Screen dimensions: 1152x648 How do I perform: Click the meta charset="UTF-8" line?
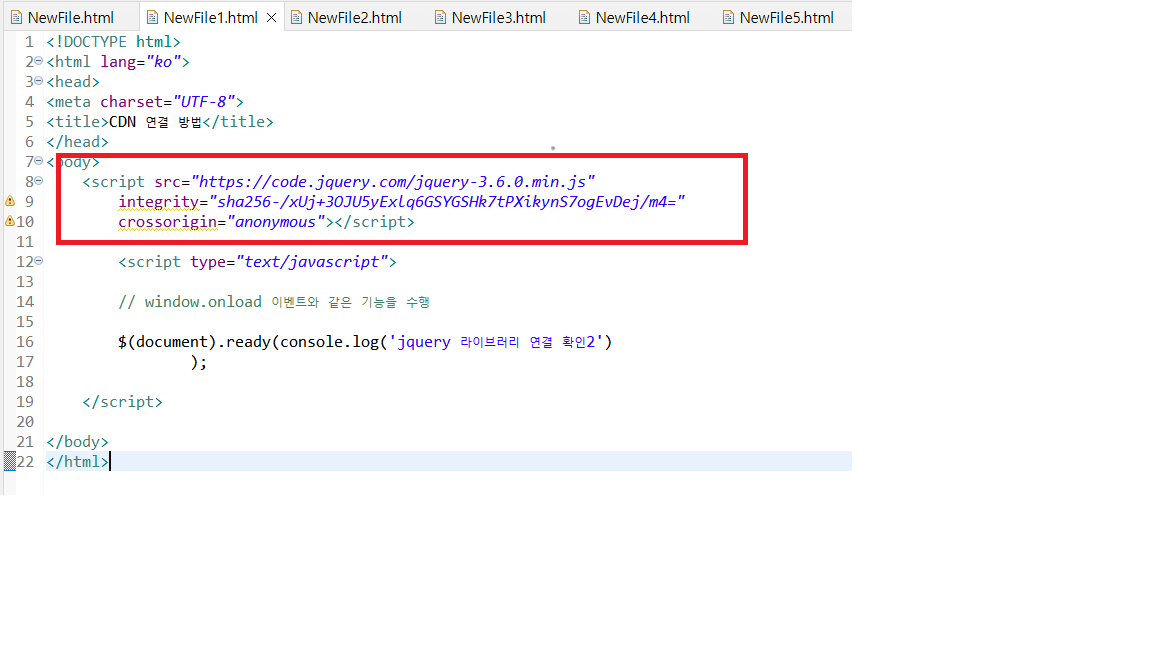[145, 101]
